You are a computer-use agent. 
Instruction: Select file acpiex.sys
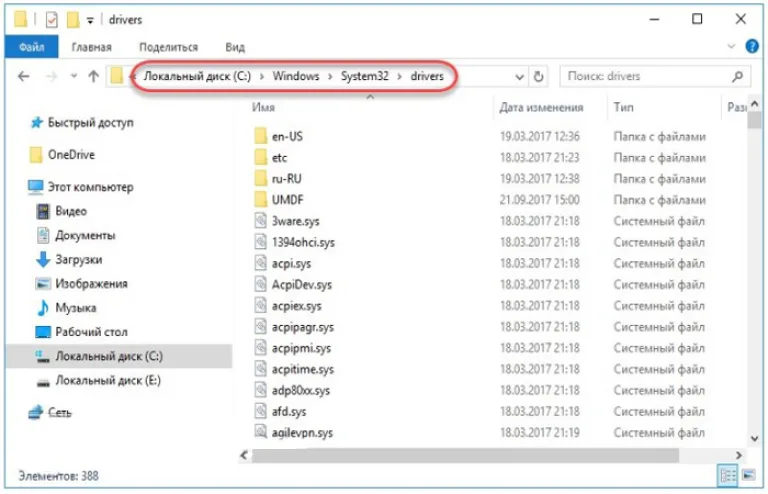coord(297,306)
